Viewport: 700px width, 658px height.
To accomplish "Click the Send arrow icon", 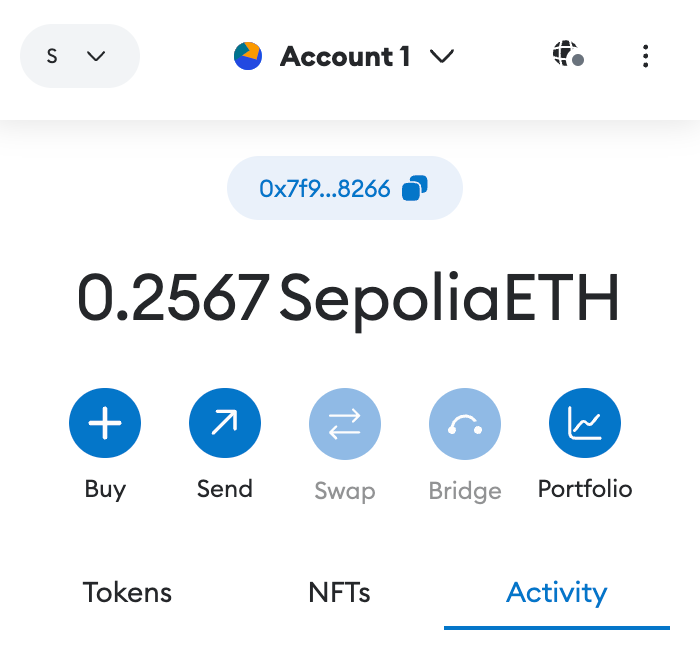I will pos(225,423).
